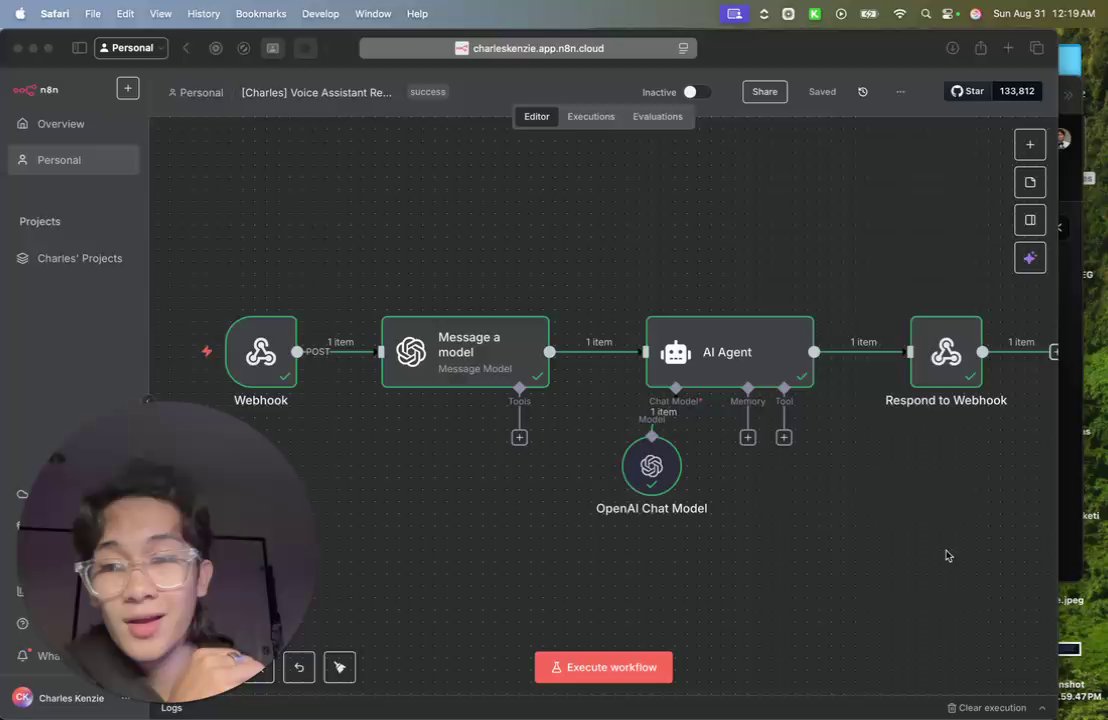Viewport: 1108px width, 720px height.
Task: Click the success tag
Action: tap(428, 92)
